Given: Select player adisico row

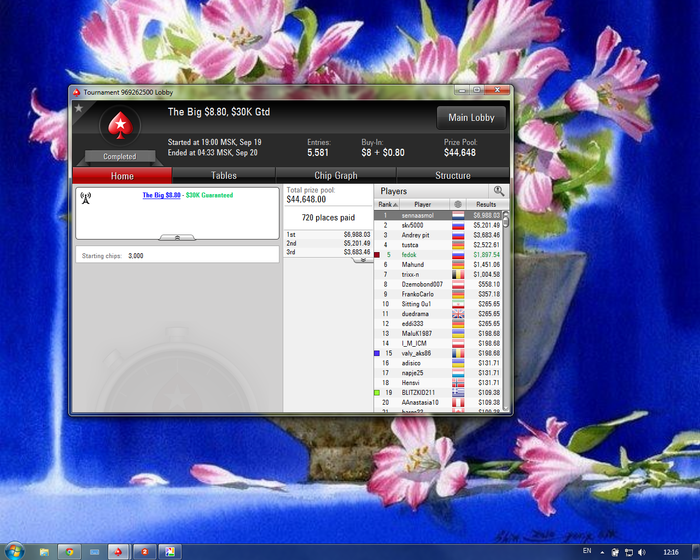Looking at the screenshot, I should 438,363.
